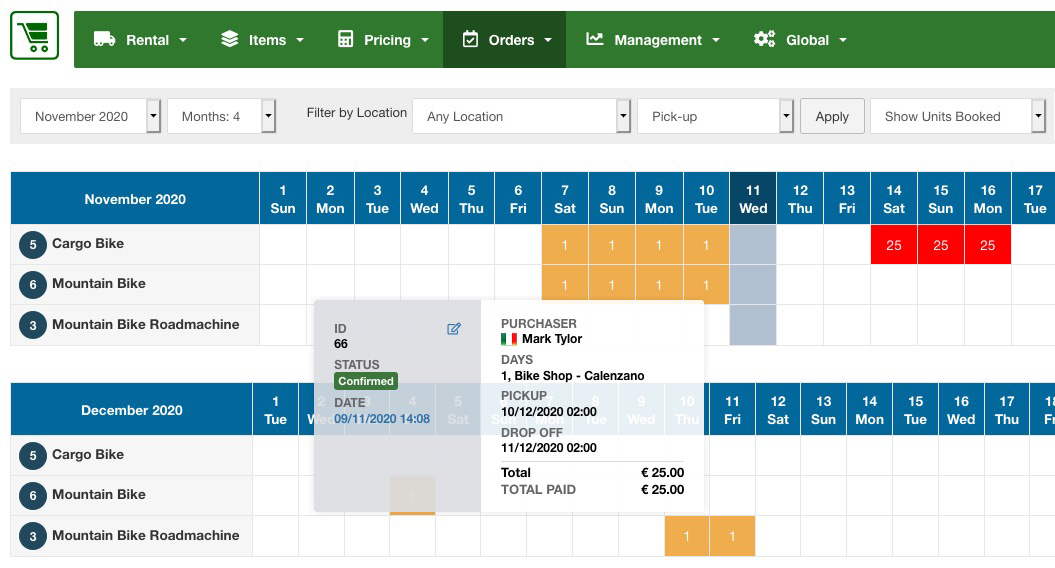Click the Rental truck icon
Image resolution: width=1055 pixels, height=568 pixels.
click(x=104, y=40)
